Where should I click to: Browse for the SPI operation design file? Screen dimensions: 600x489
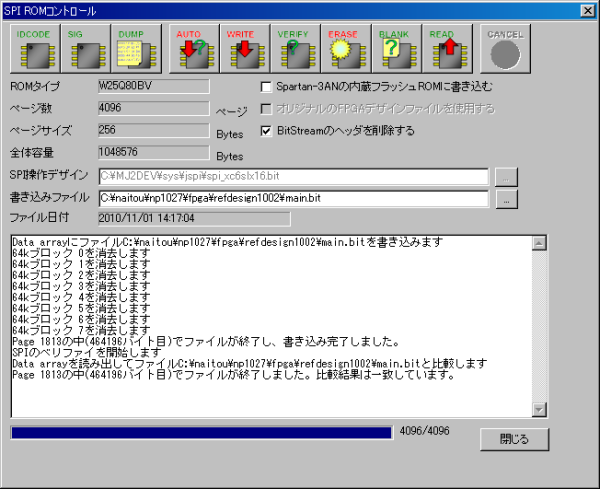tap(507, 177)
